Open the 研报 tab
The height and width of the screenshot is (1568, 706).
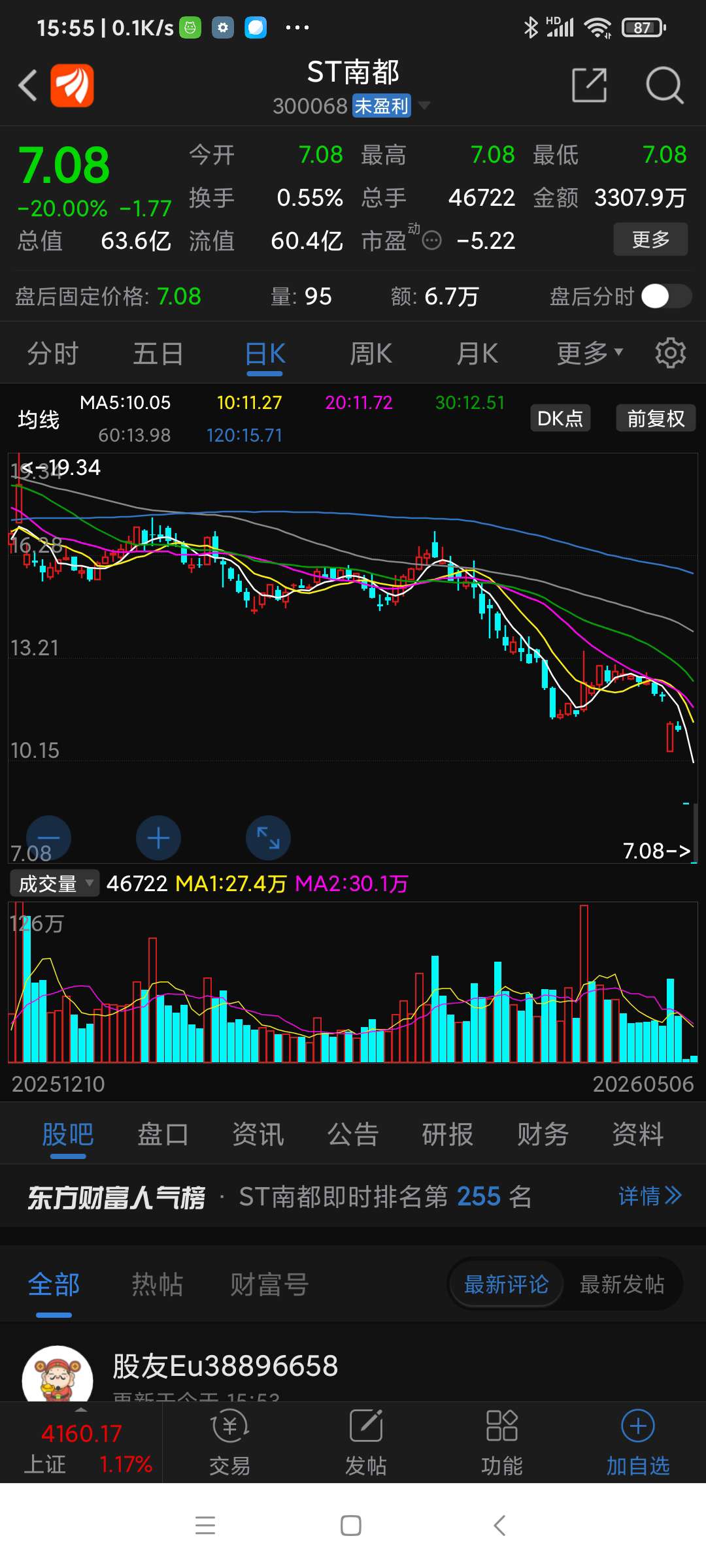[x=448, y=1134]
